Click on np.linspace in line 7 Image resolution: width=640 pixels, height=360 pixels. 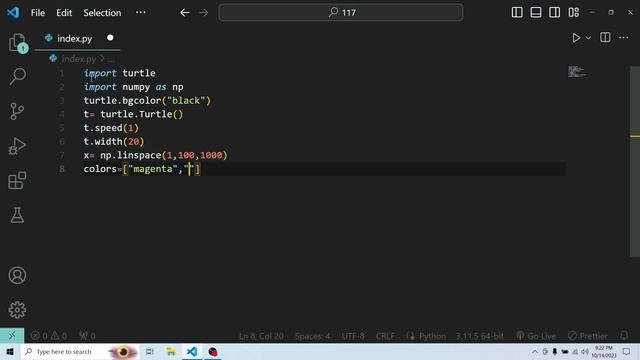tap(131, 155)
